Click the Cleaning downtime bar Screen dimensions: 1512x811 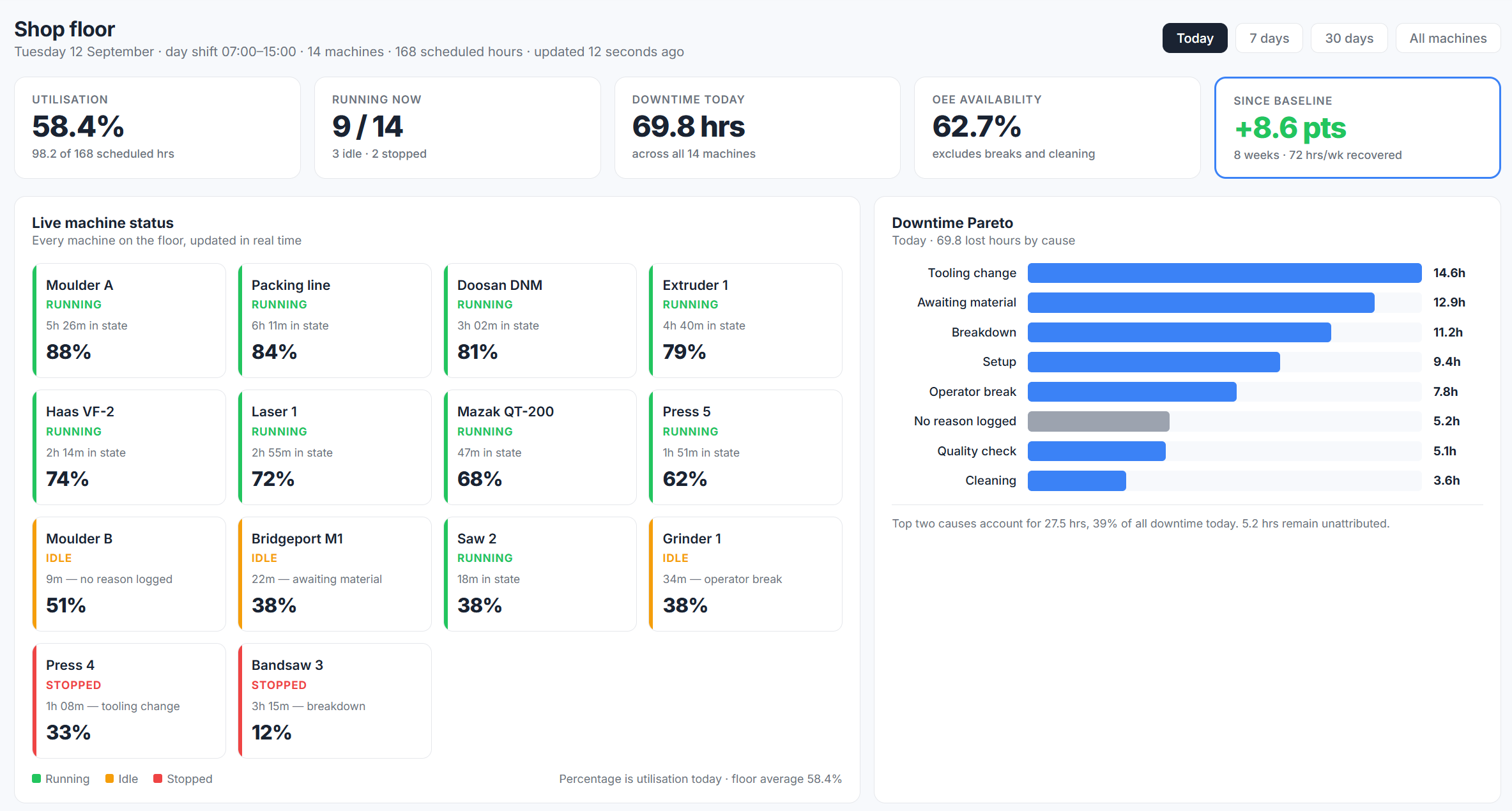coord(1077,481)
